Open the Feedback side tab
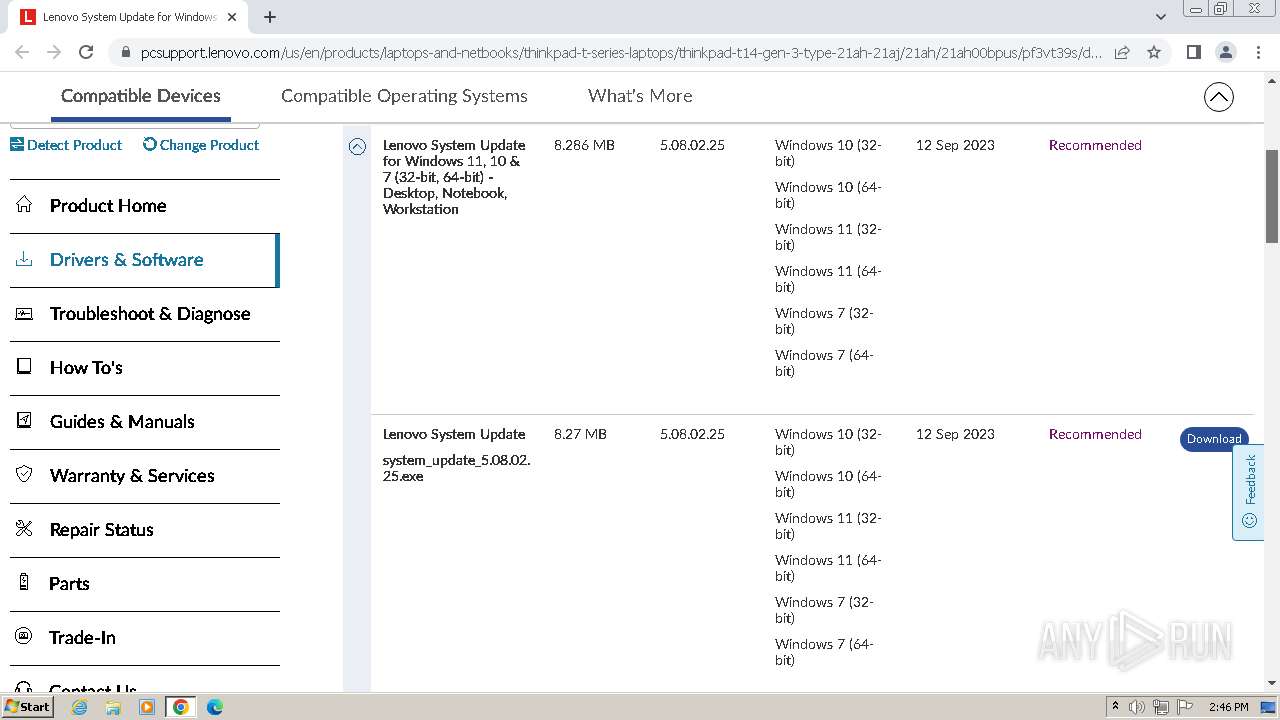This screenshot has width=1280, height=720. pyautogui.click(x=1248, y=492)
